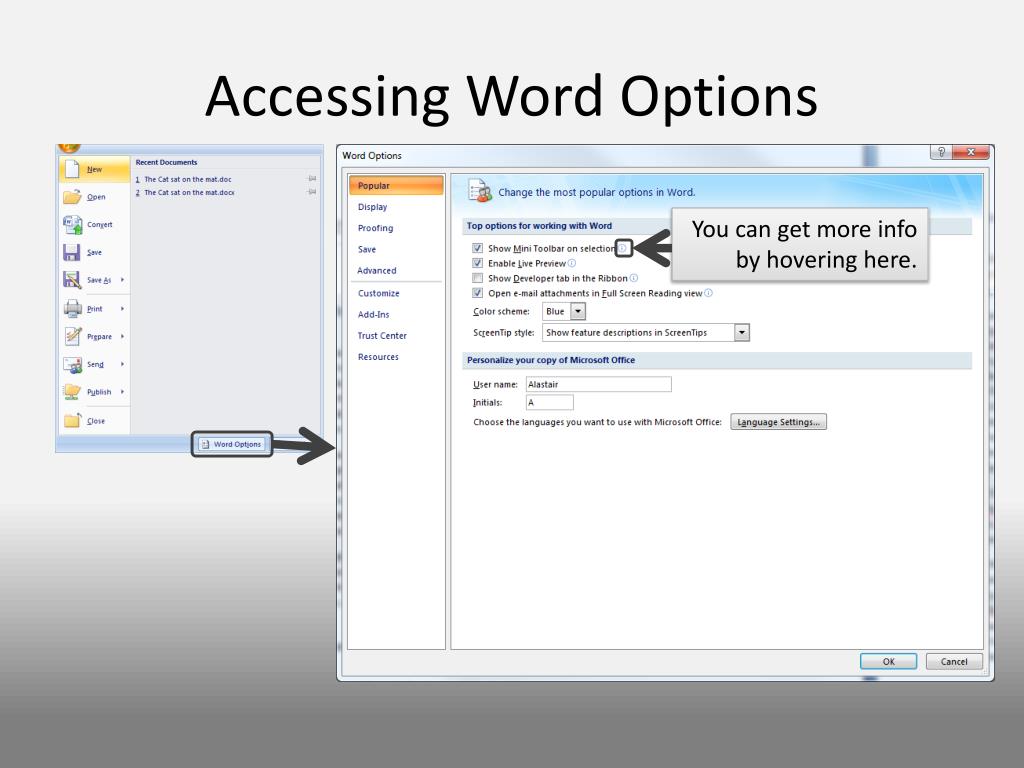Pin The Cat sat on the mat.doc
The image size is (1024, 768).
click(312, 178)
